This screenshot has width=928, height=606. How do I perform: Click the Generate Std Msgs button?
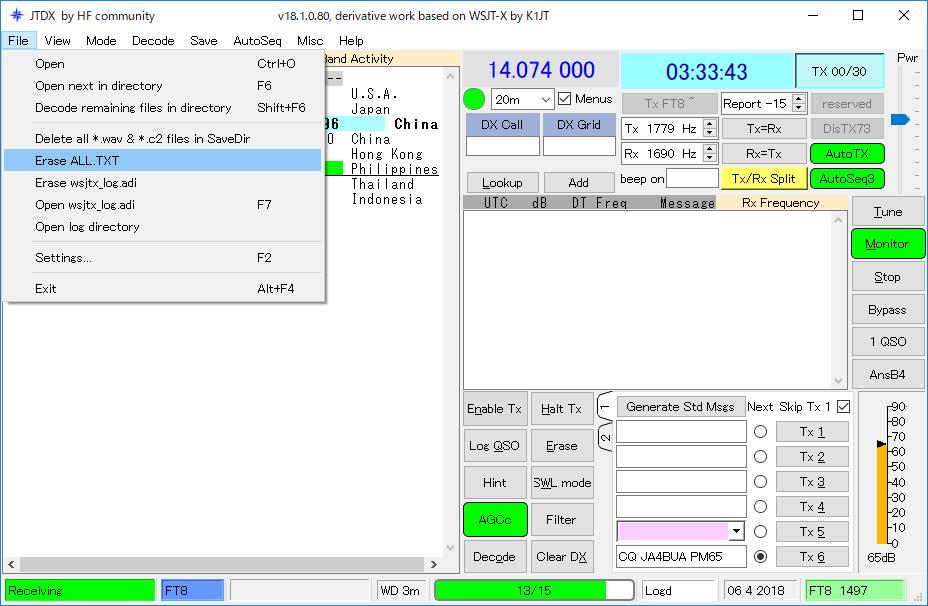click(x=680, y=407)
